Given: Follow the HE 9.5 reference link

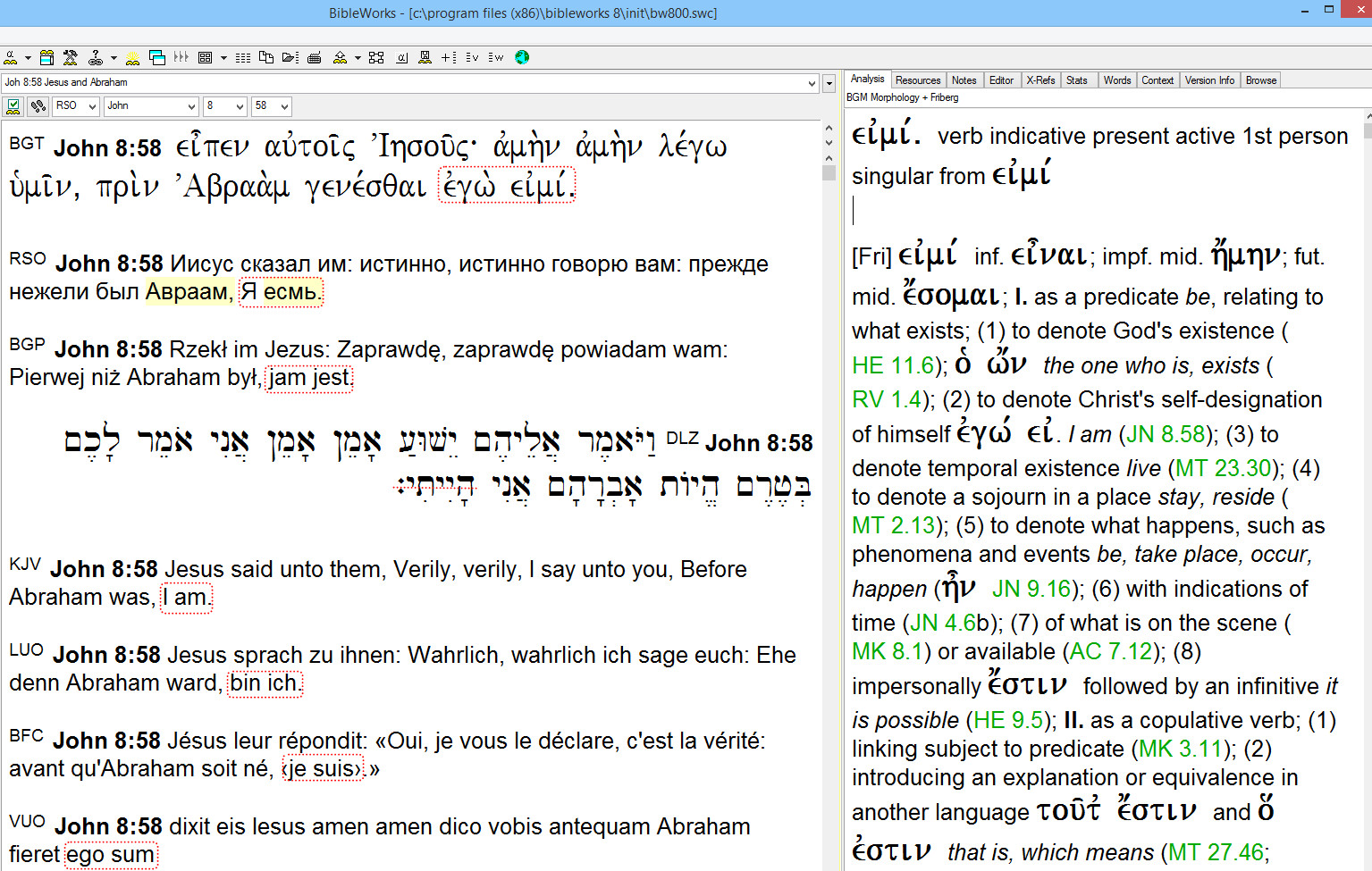Looking at the screenshot, I should point(1007,720).
